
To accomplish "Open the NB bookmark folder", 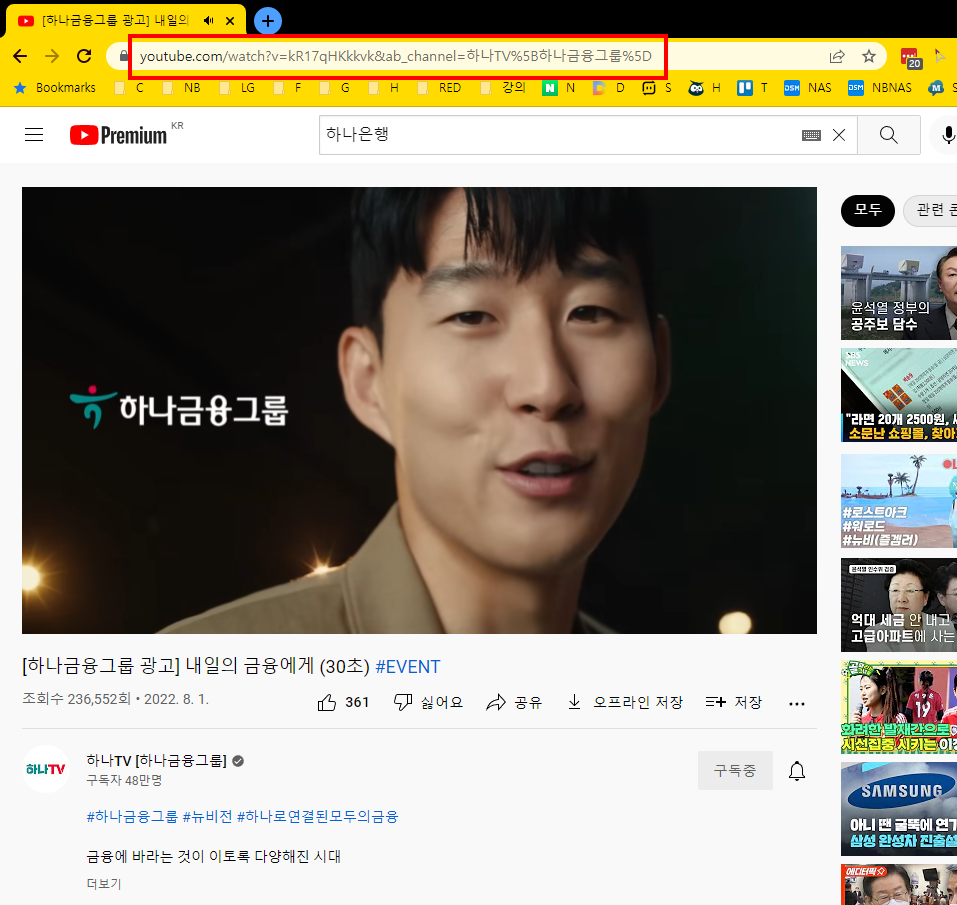I will tap(181, 88).
